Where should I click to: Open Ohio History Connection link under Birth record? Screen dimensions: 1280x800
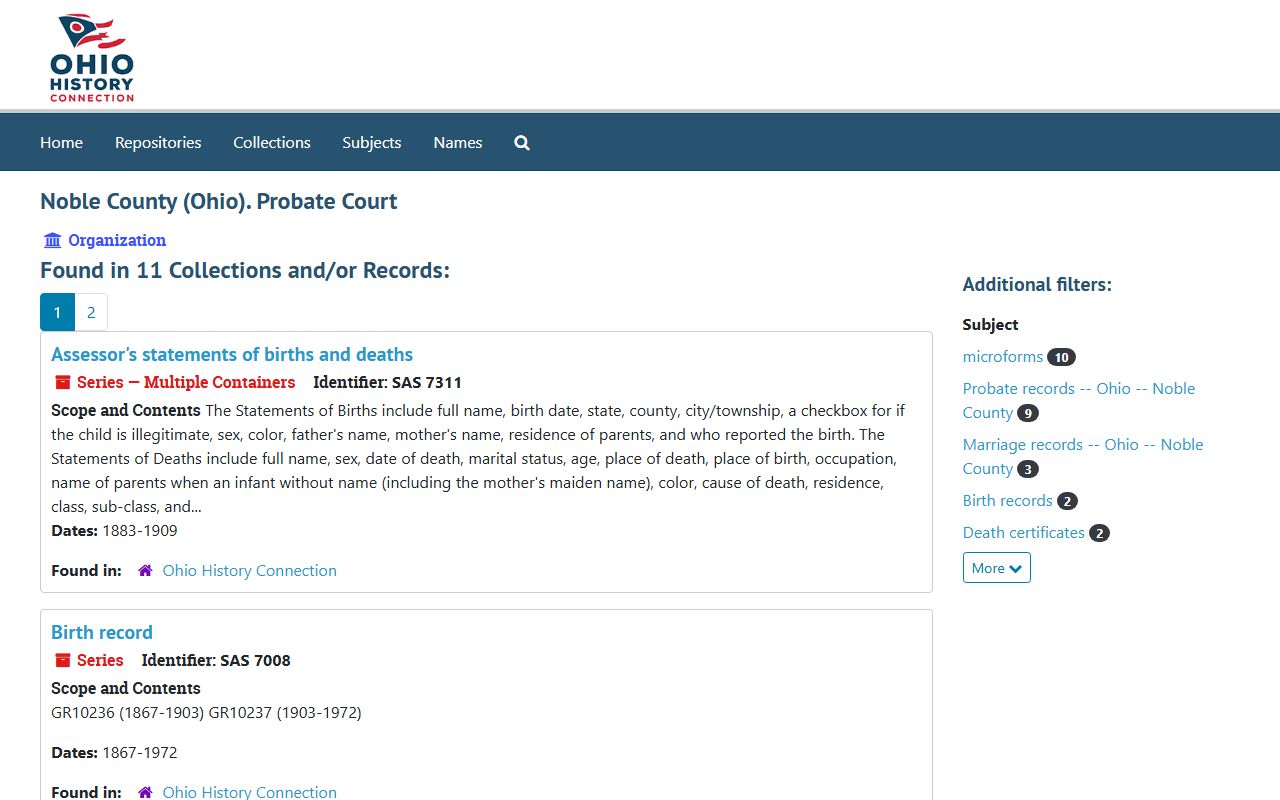coord(250,792)
